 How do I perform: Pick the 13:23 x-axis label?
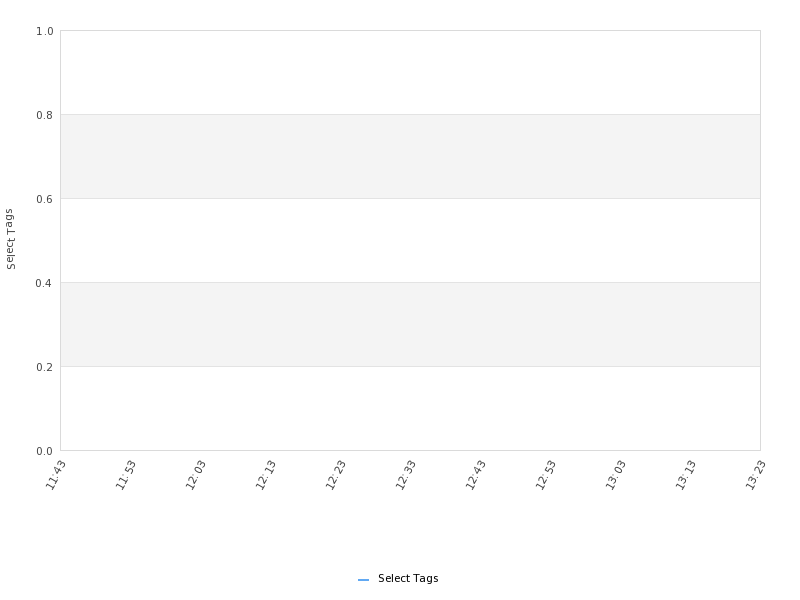pyautogui.click(x=756, y=474)
